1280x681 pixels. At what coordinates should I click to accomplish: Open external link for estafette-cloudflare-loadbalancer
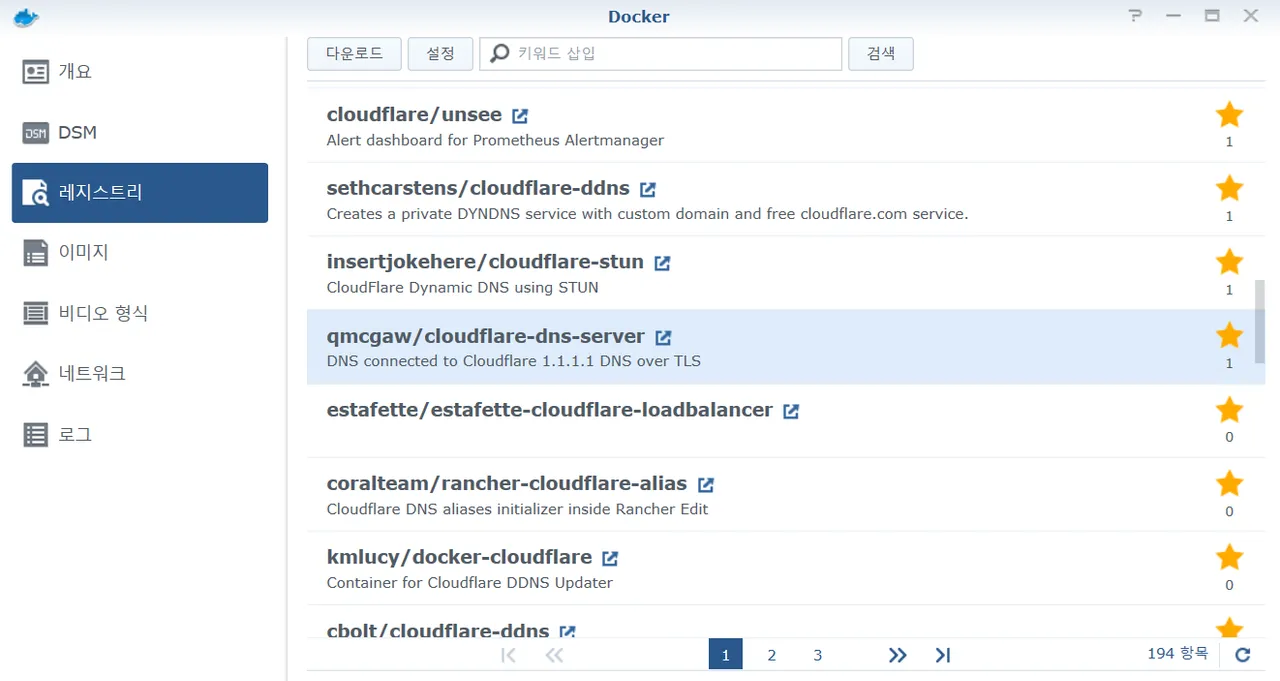(x=791, y=411)
